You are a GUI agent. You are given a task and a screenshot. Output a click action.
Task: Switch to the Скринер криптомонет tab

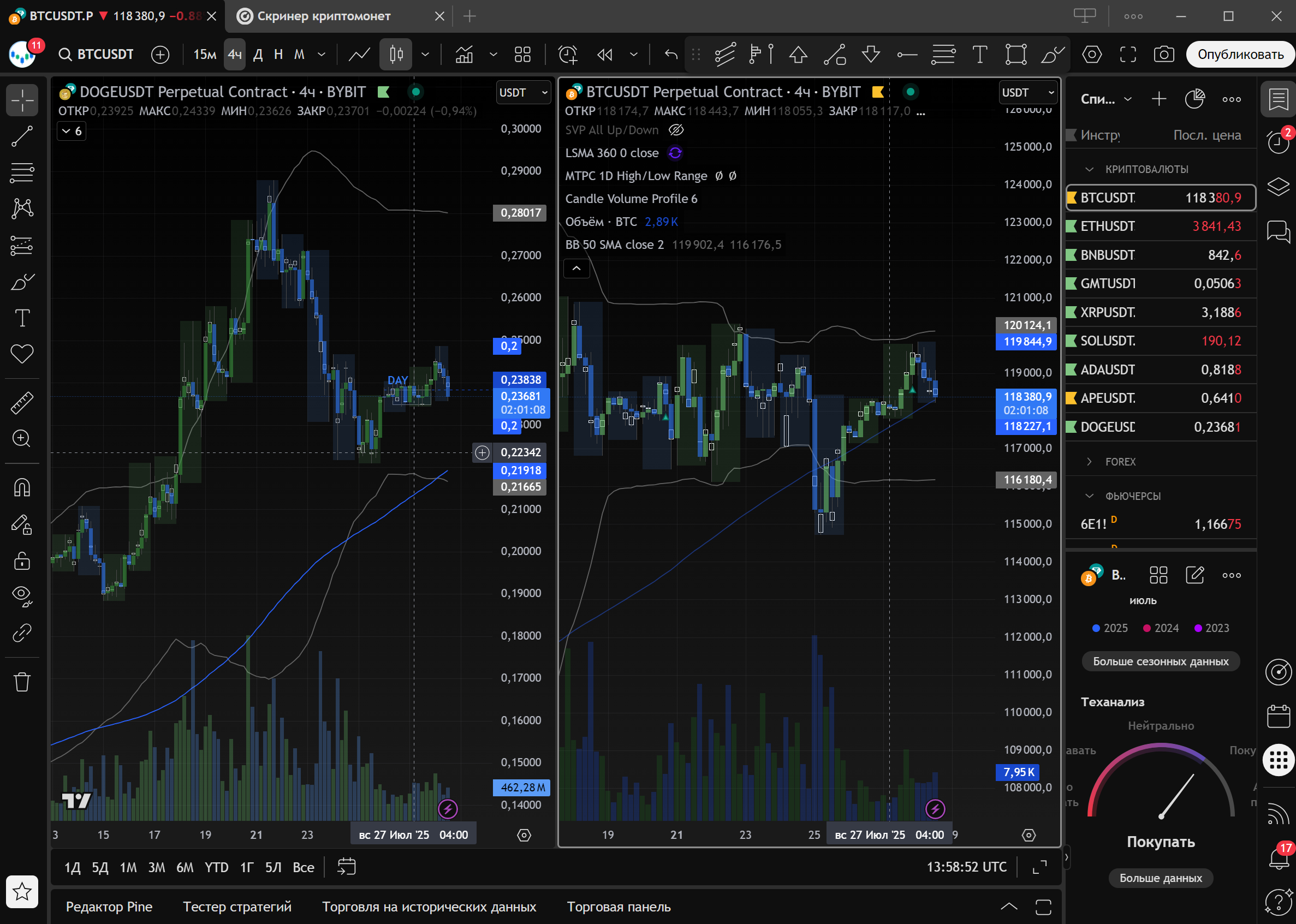(324, 16)
